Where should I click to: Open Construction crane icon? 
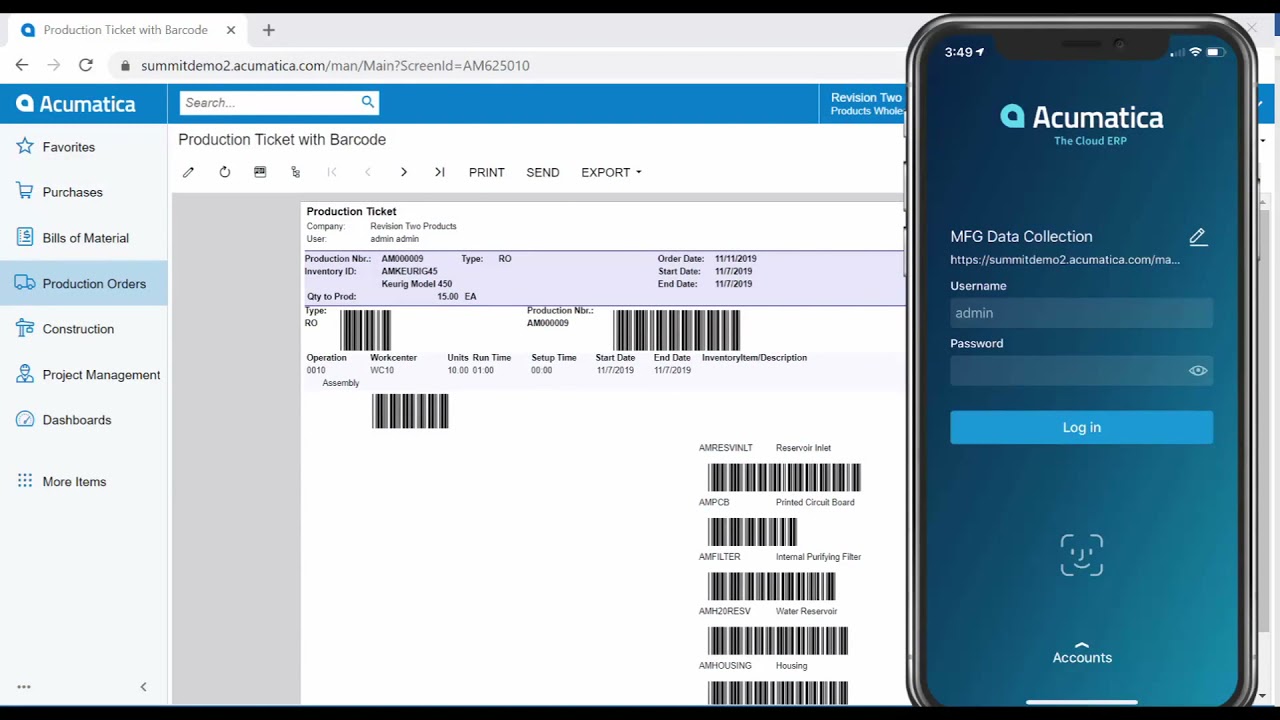(25, 329)
